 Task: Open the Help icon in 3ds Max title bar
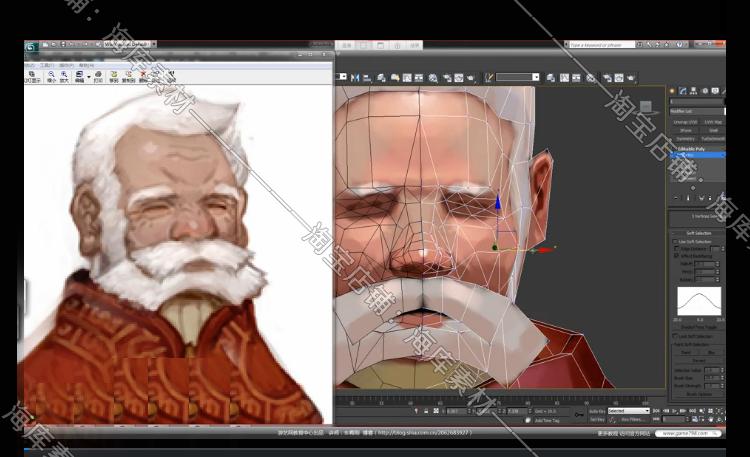pos(679,44)
